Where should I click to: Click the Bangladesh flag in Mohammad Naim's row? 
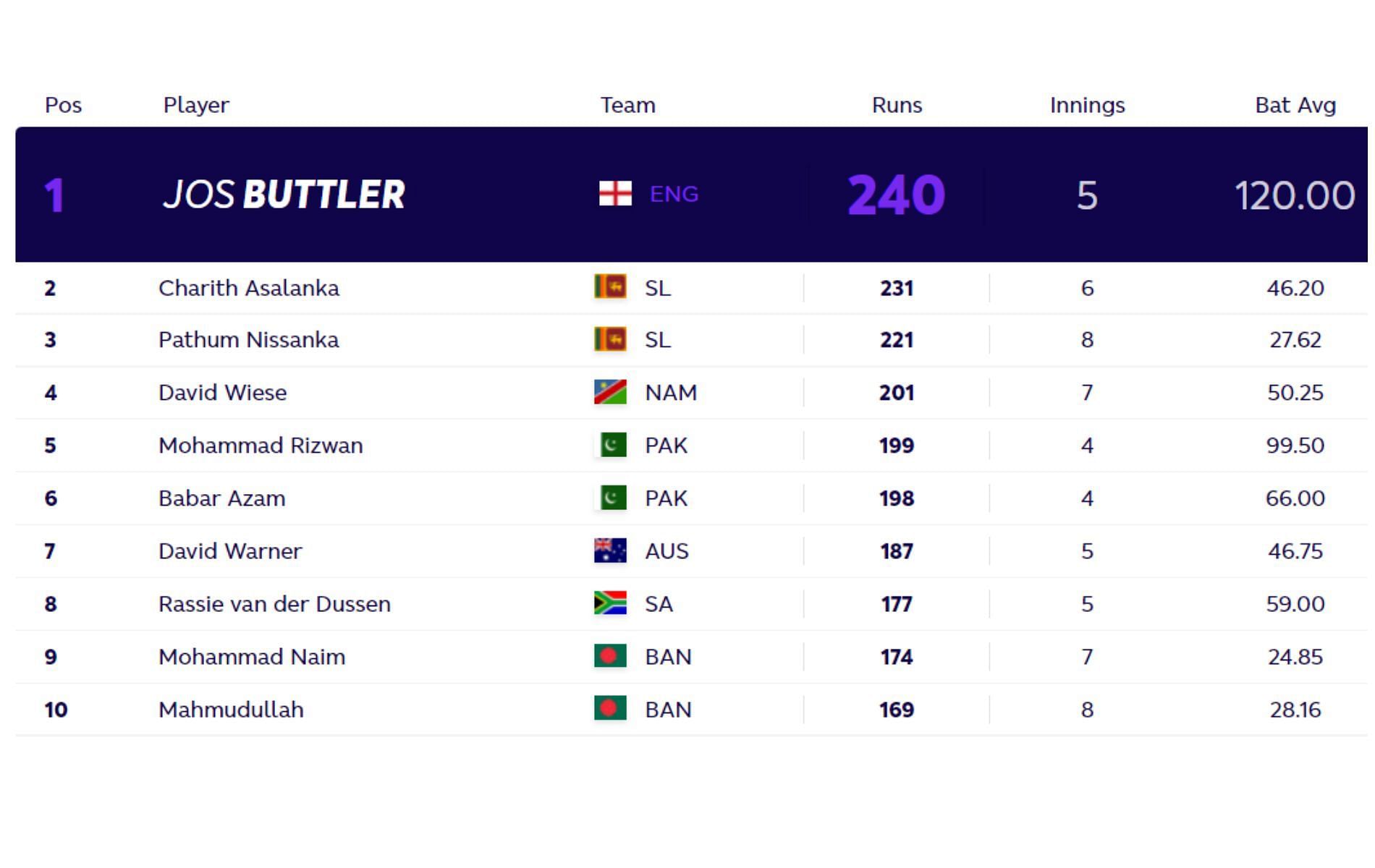pyautogui.click(x=610, y=655)
